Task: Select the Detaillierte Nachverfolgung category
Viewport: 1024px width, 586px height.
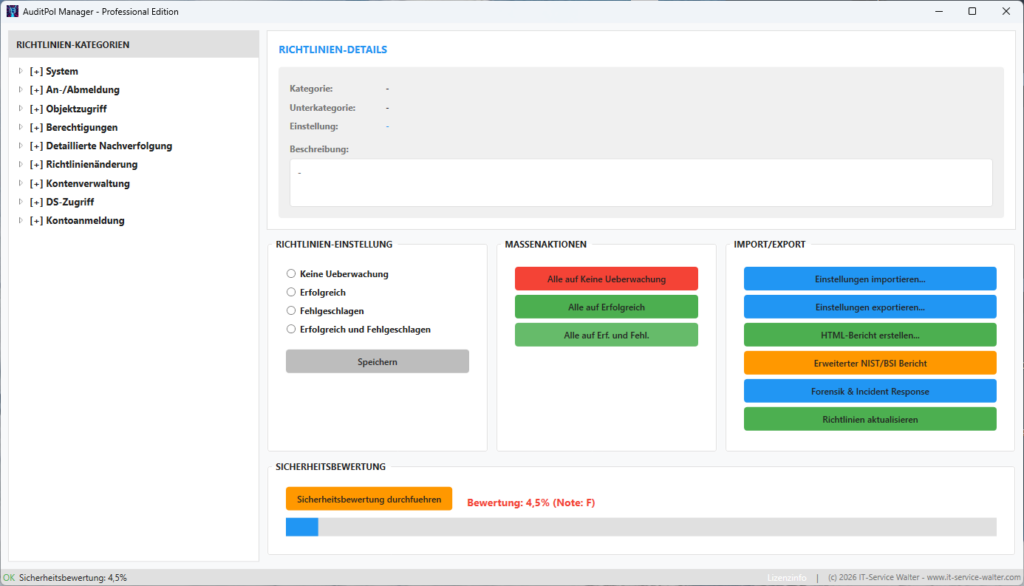Action: coord(107,145)
